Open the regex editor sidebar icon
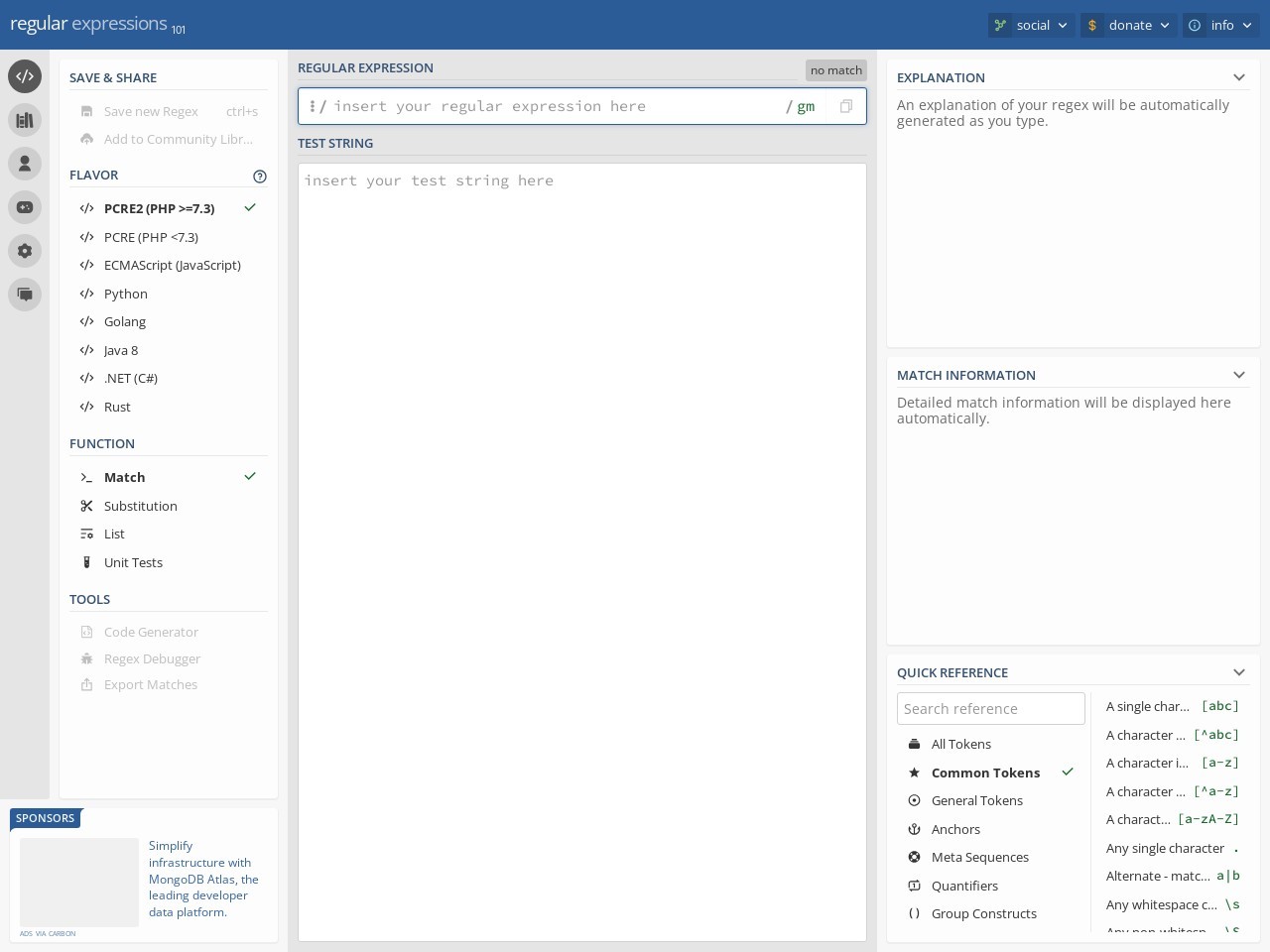Image resolution: width=1270 pixels, height=952 pixels. point(25,76)
